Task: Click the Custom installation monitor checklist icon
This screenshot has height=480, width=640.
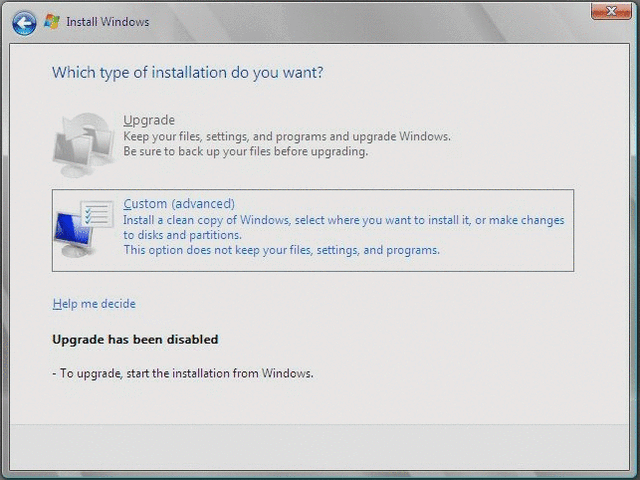Action: click(x=83, y=229)
